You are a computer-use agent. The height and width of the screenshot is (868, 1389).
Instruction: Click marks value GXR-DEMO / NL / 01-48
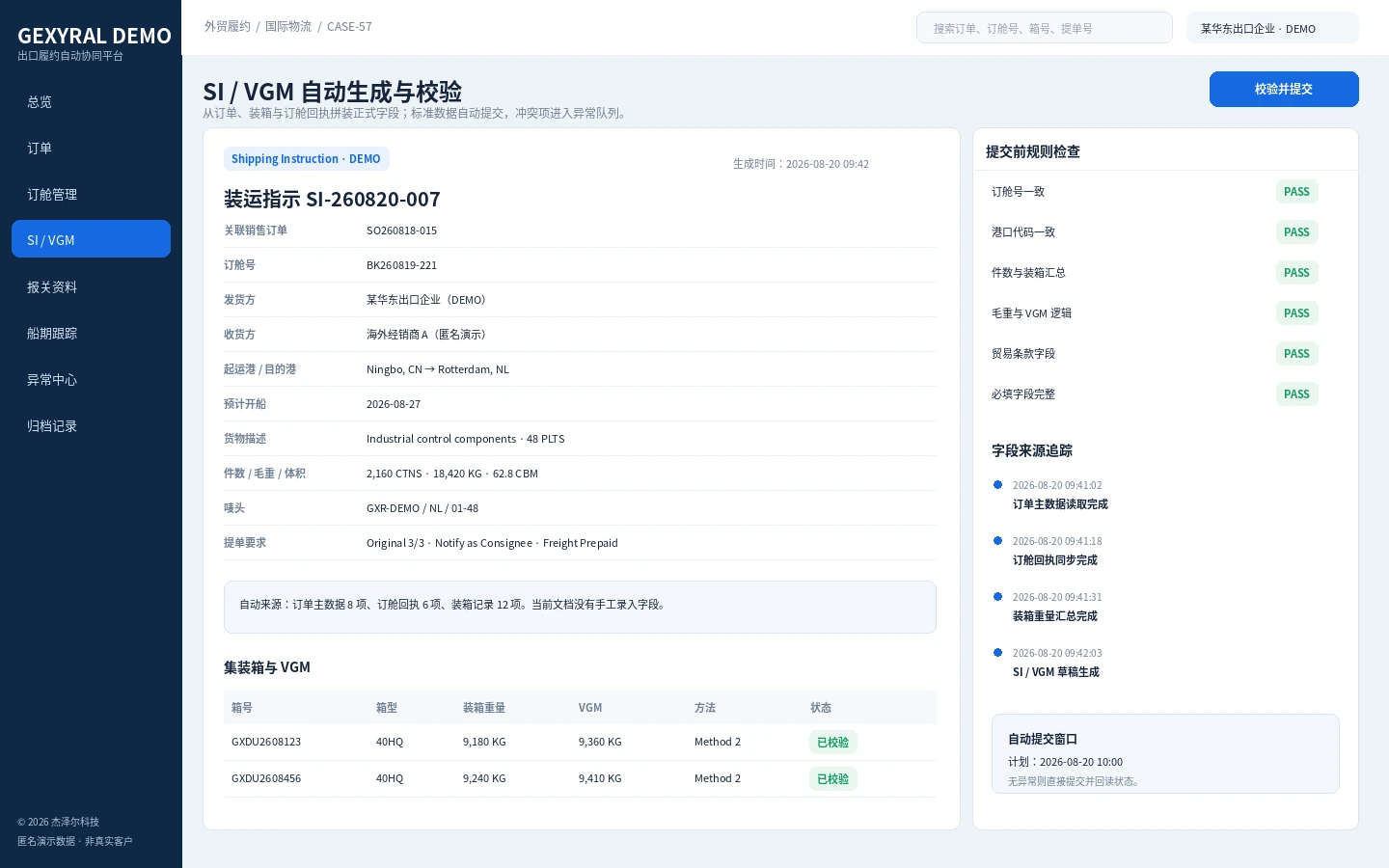point(422,508)
